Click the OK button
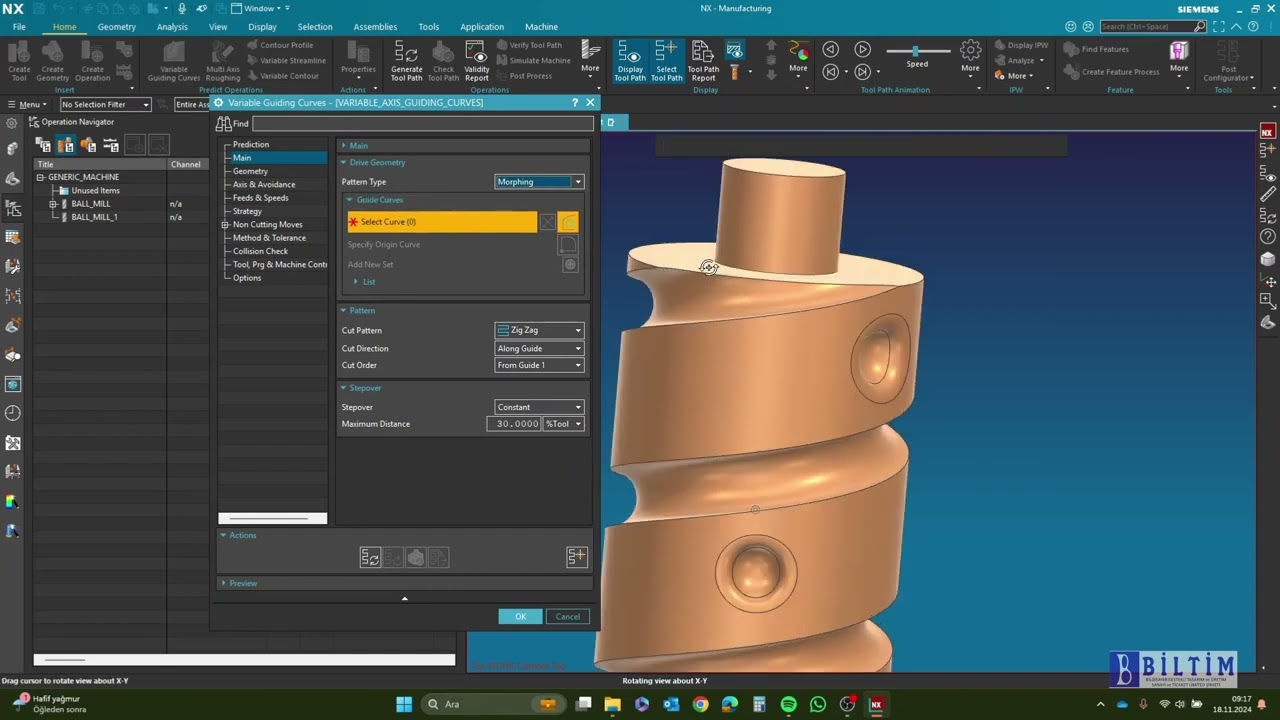1280x720 pixels. coord(520,616)
